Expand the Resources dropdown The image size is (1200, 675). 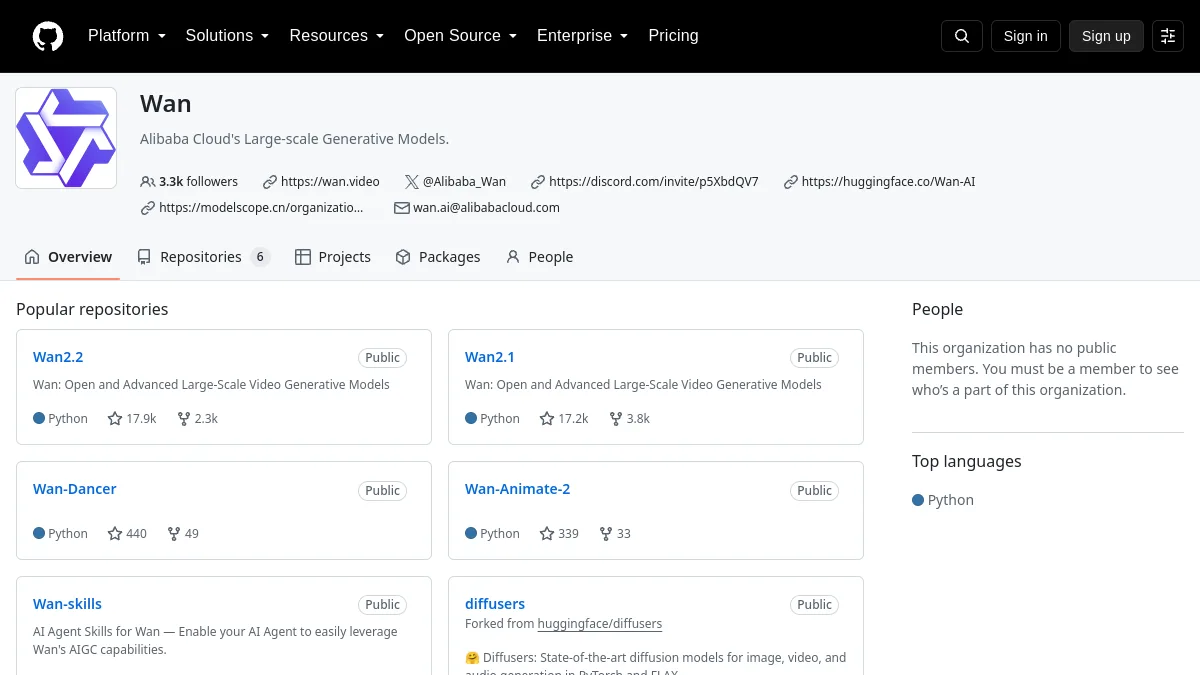click(337, 36)
